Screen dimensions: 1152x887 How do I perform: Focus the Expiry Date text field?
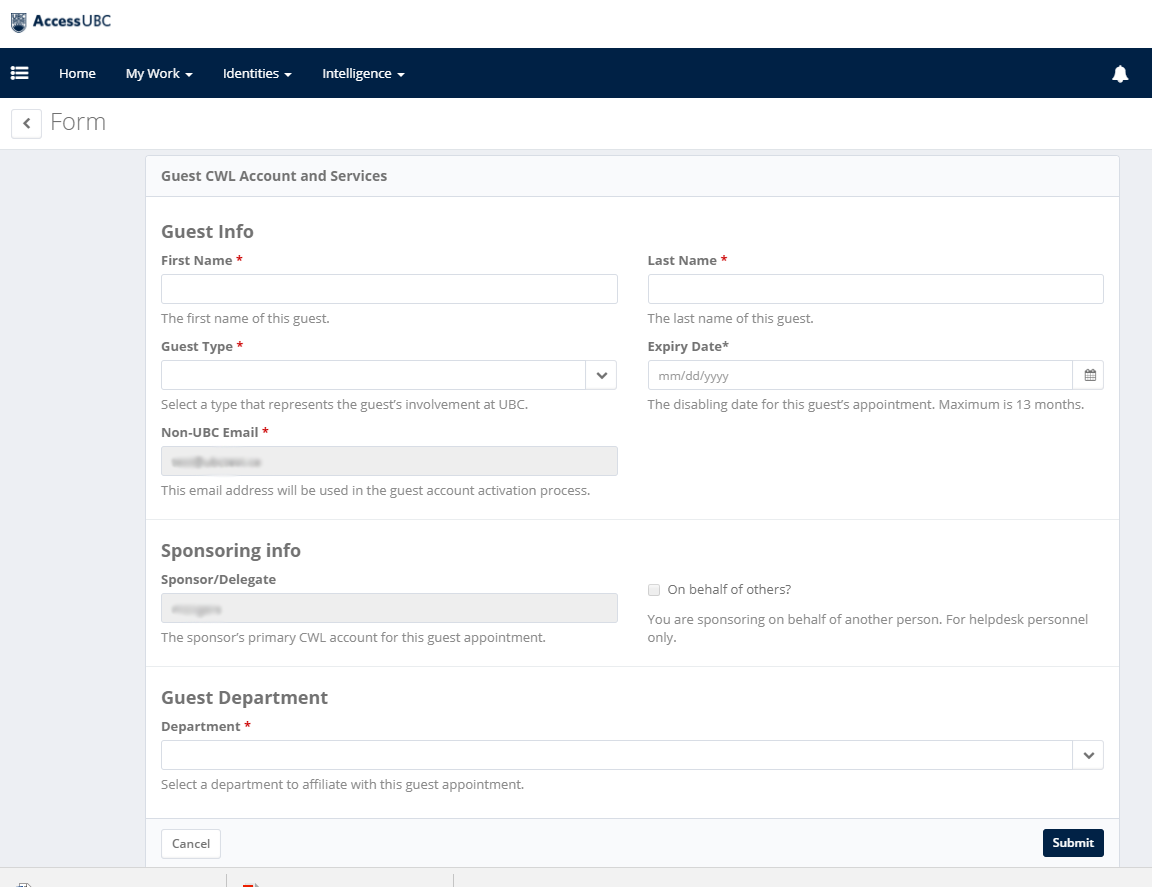pos(860,376)
